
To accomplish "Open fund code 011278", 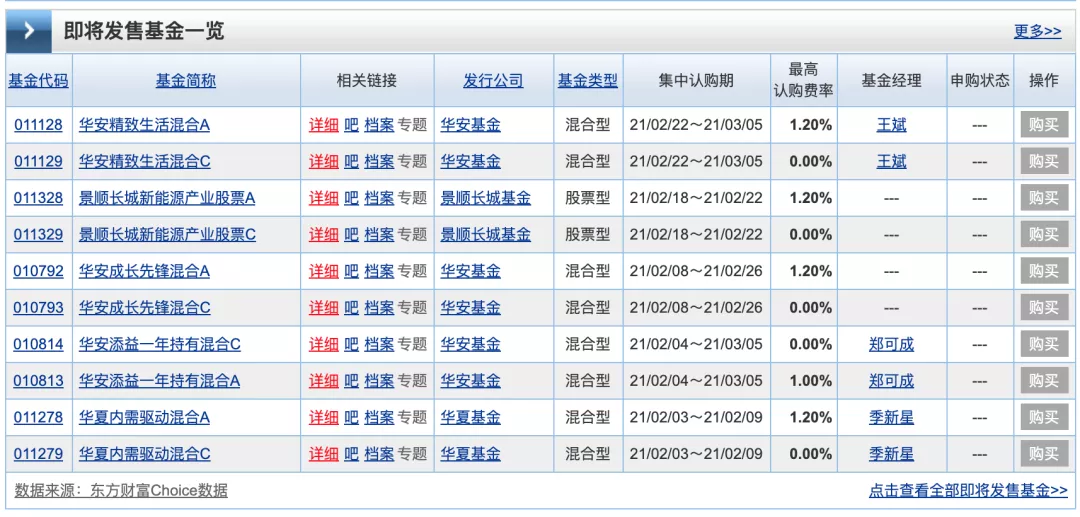I will pyautogui.click(x=38, y=417).
